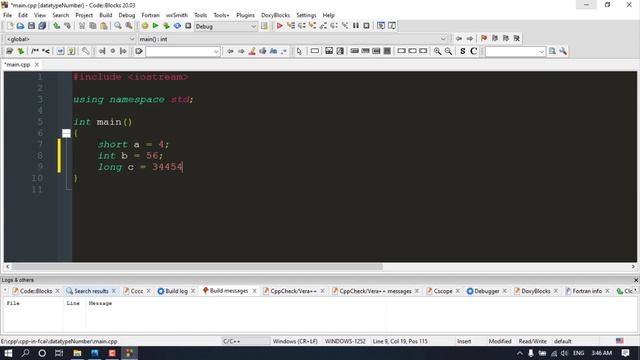The image size is (640, 360).
Task: Open the main() : int function dropdown
Action: pyautogui.click(x=293, y=39)
